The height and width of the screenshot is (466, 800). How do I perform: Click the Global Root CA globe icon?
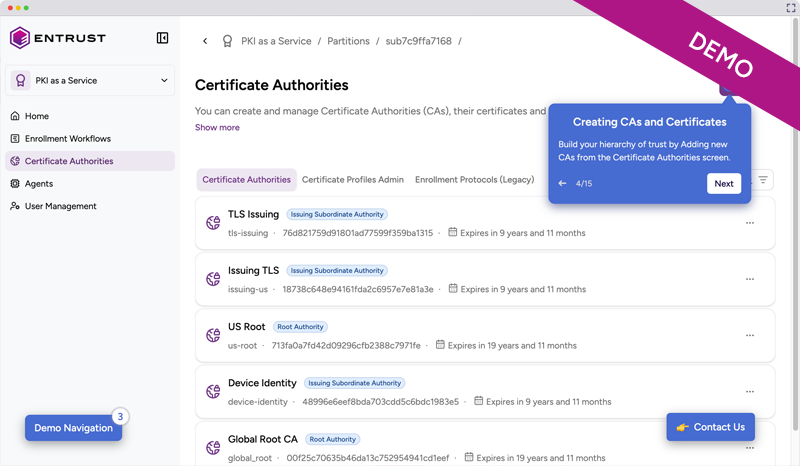[x=213, y=448]
